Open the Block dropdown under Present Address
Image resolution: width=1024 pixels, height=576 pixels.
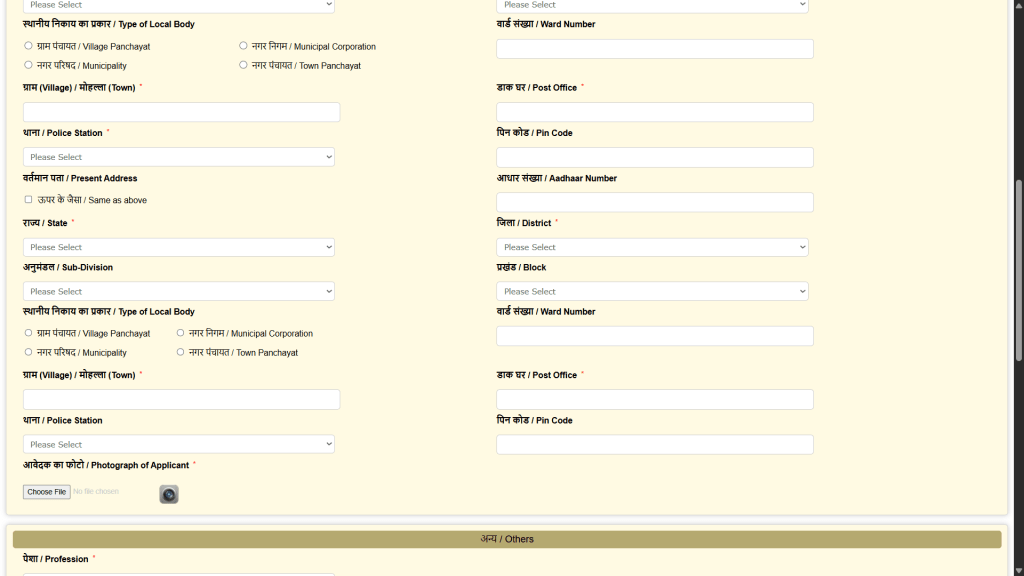point(652,291)
